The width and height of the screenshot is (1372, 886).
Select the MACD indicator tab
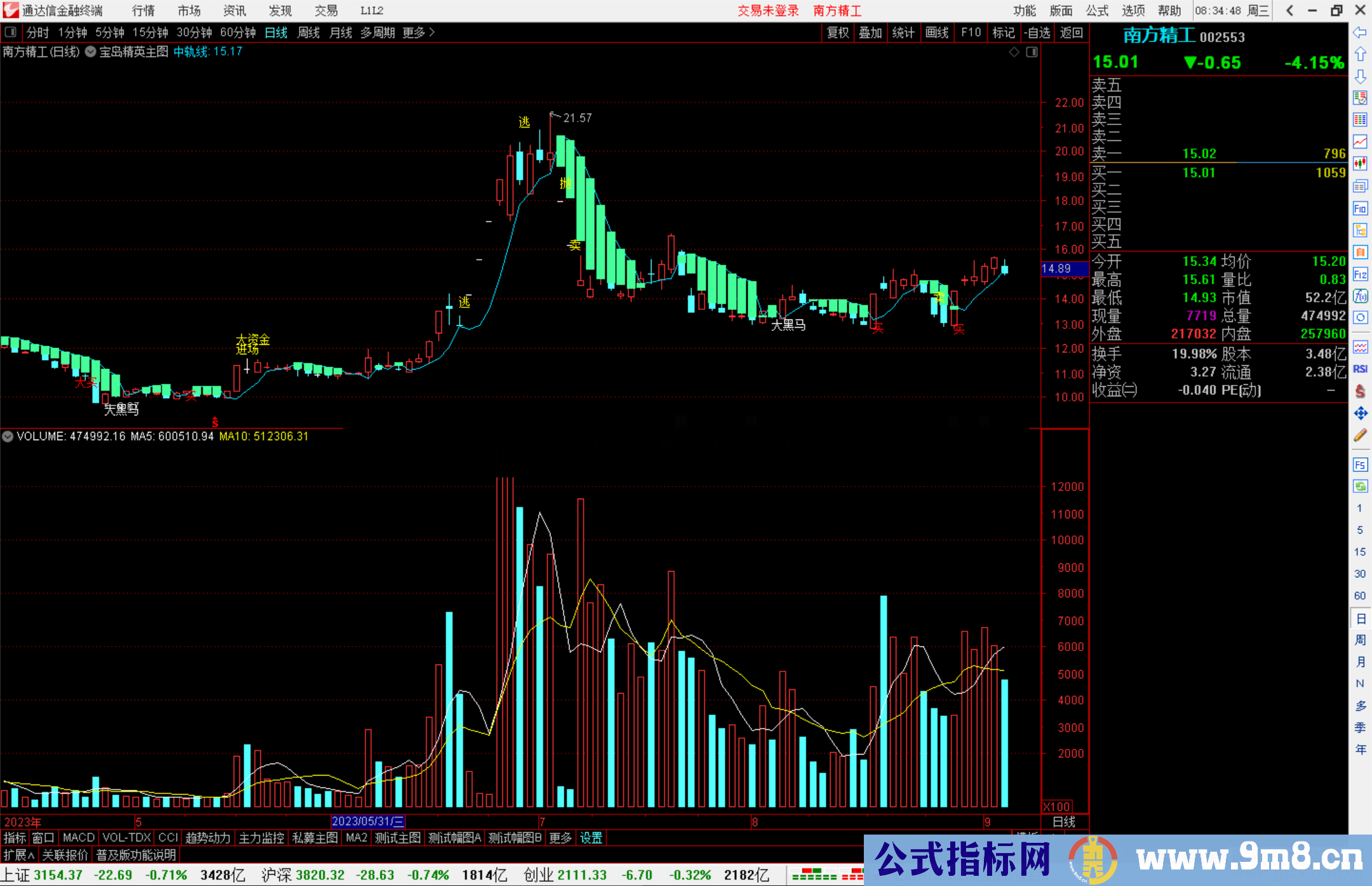point(79,838)
